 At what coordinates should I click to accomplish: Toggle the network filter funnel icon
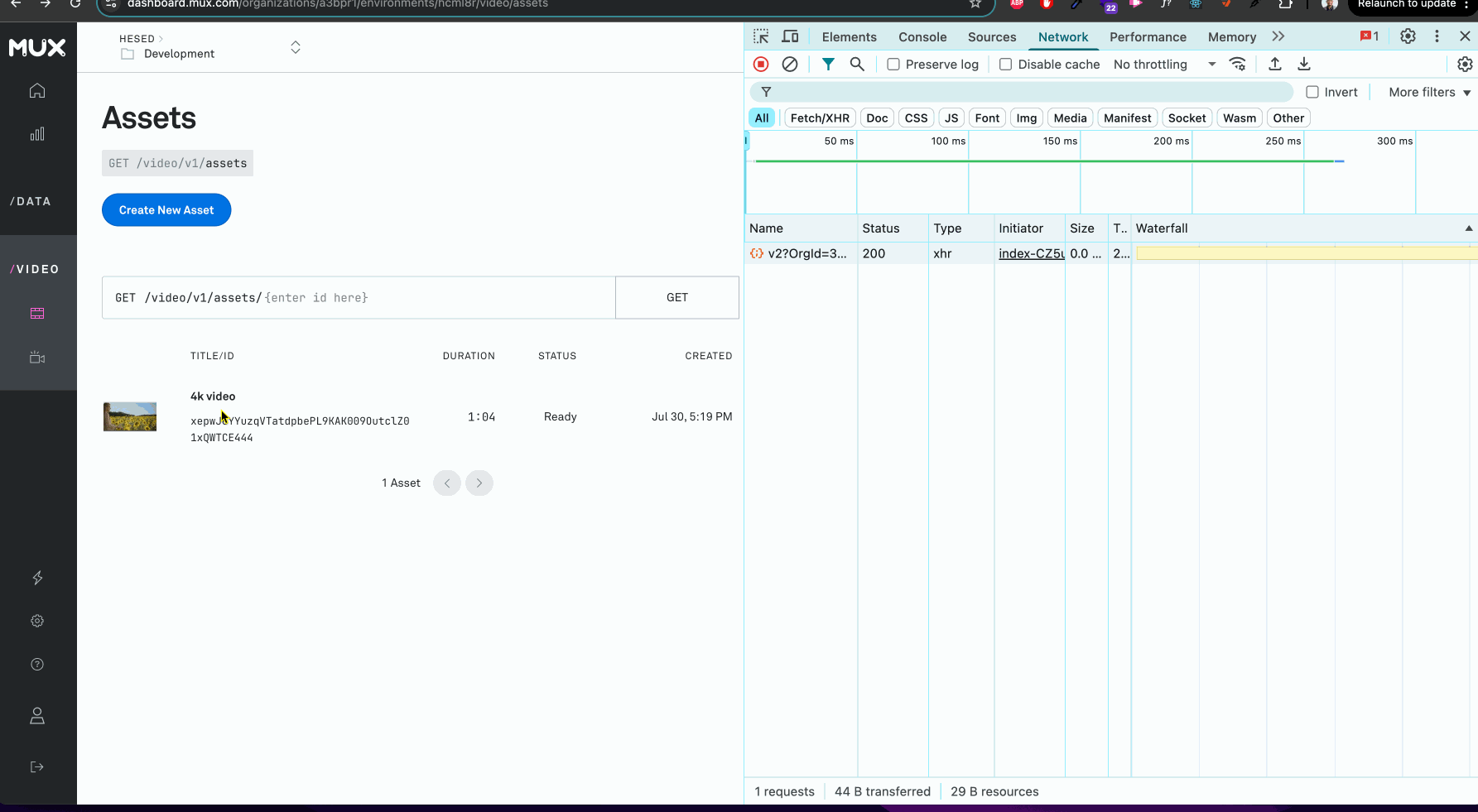pos(828,64)
